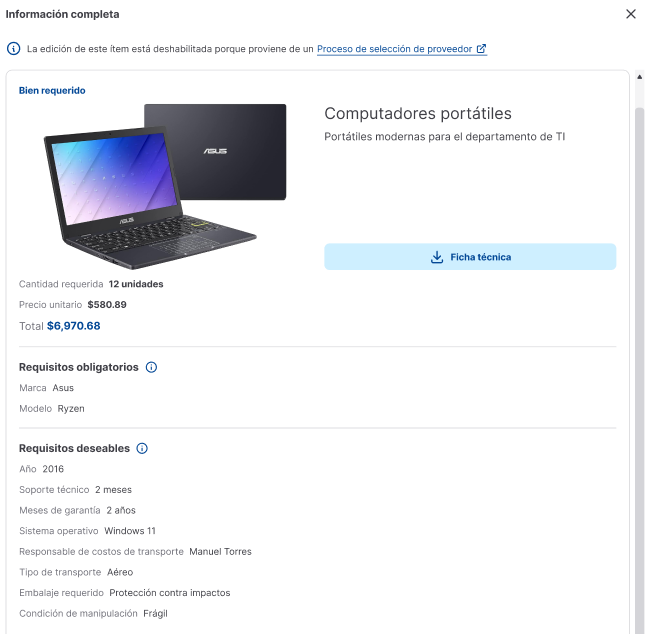Download the Ficha técnica
Viewport: 650px width, 634px height.
(470, 257)
